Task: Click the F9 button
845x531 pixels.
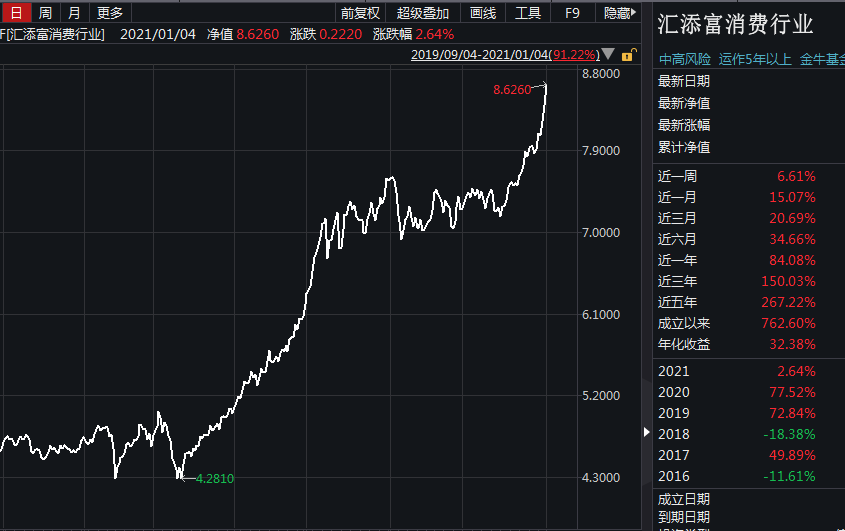Action: 572,12
